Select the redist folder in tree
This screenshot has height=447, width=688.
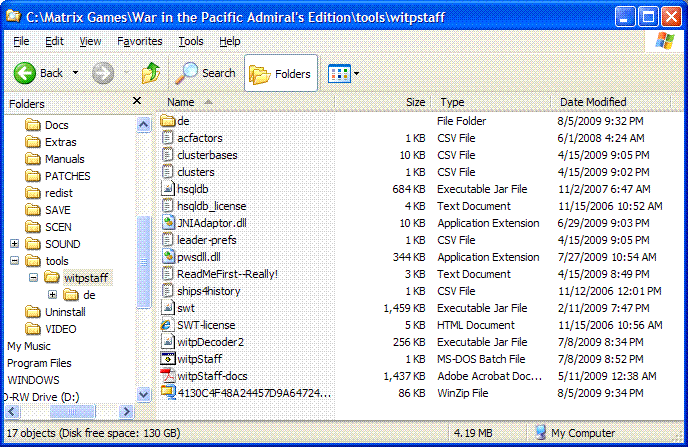pos(49,193)
